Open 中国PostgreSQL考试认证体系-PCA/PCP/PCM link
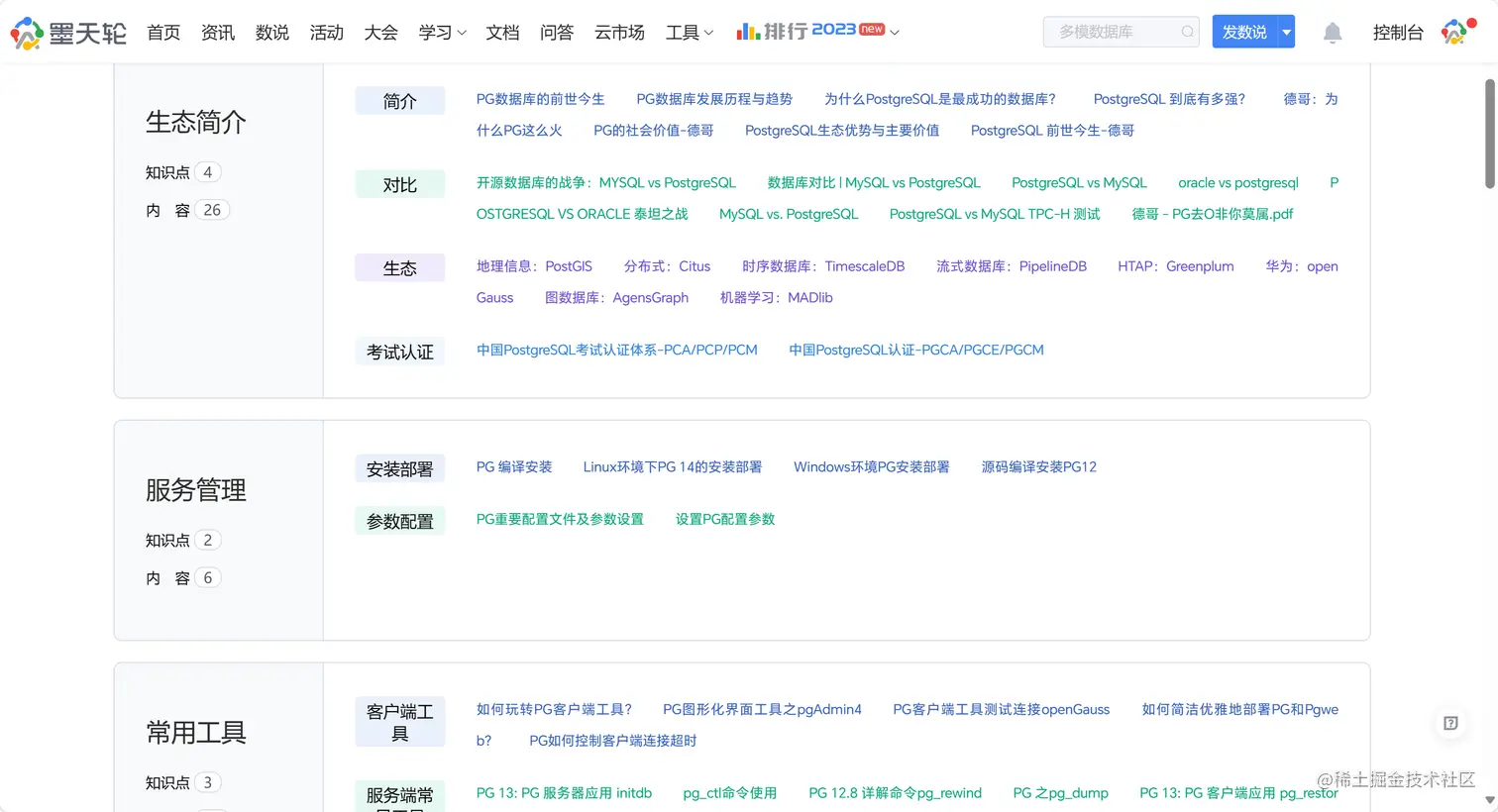The width and height of the screenshot is (1498, 812). [616, 350]
